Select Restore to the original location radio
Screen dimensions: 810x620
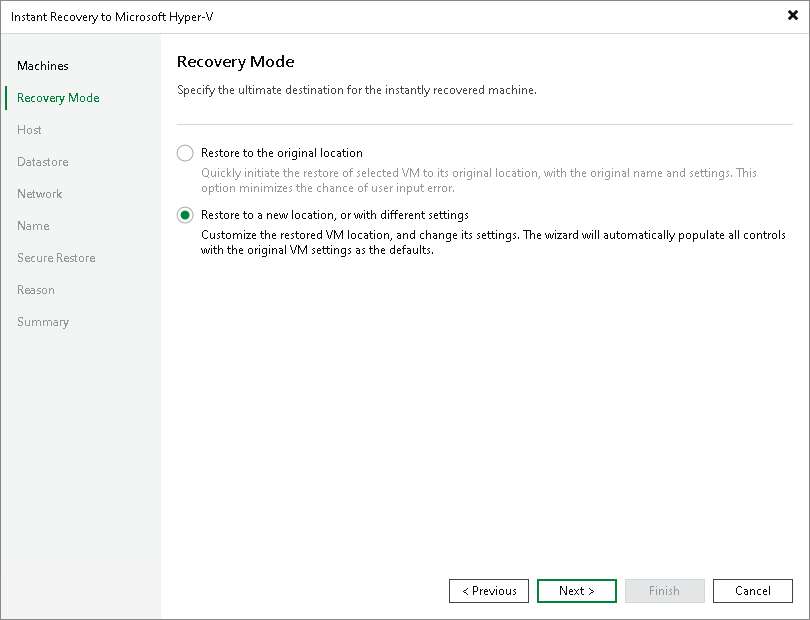[x=185, y=153]
